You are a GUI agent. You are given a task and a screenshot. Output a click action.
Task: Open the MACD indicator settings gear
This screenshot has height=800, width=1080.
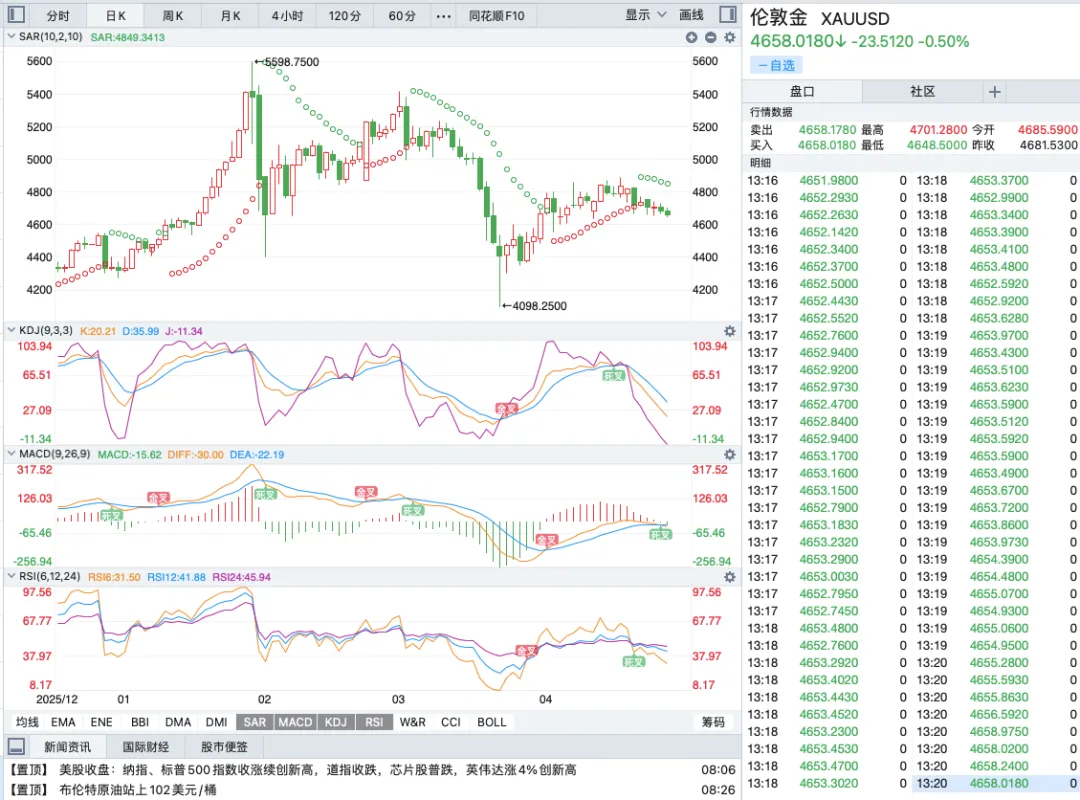click(x=730, y=455)
